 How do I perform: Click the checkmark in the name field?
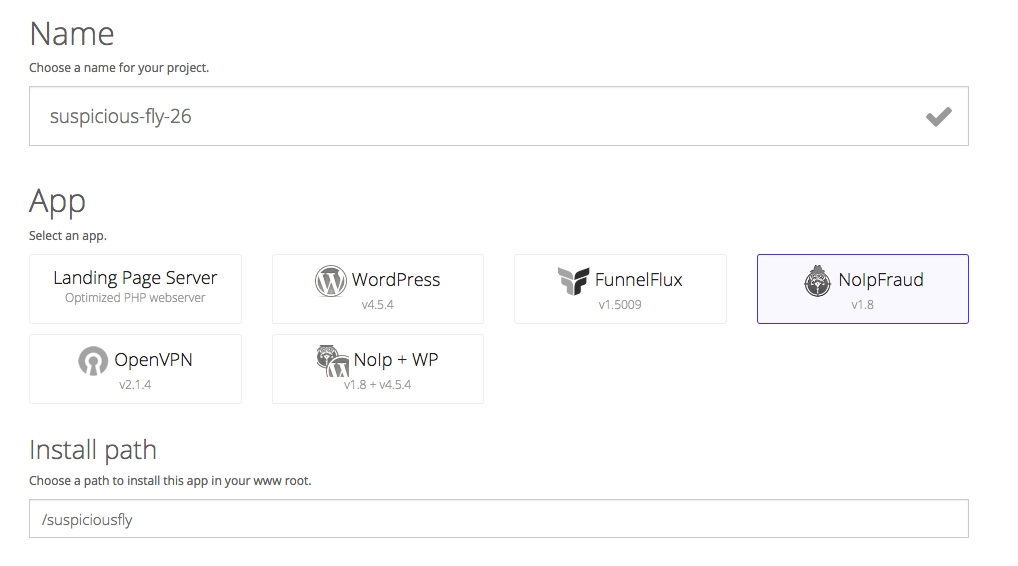coord(938,117)
